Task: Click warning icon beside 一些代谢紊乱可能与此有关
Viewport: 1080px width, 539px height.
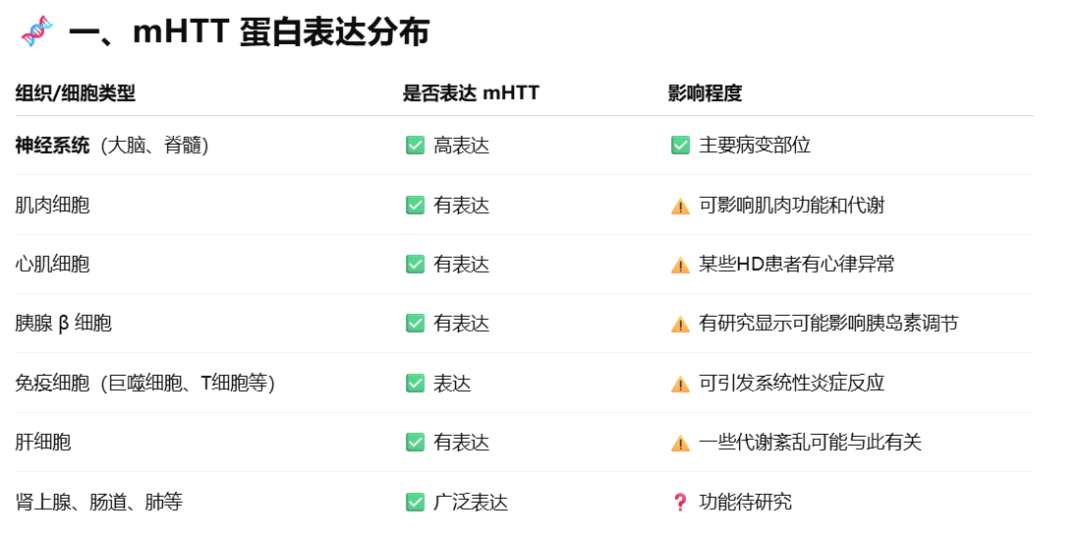Action: [680, 443]
